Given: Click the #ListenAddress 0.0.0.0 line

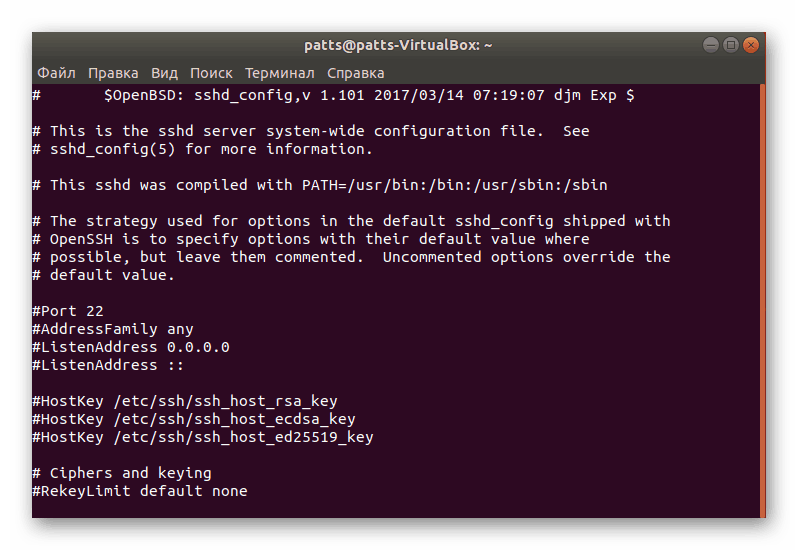Looking at the screenshot, I should [x=131, y=347].
